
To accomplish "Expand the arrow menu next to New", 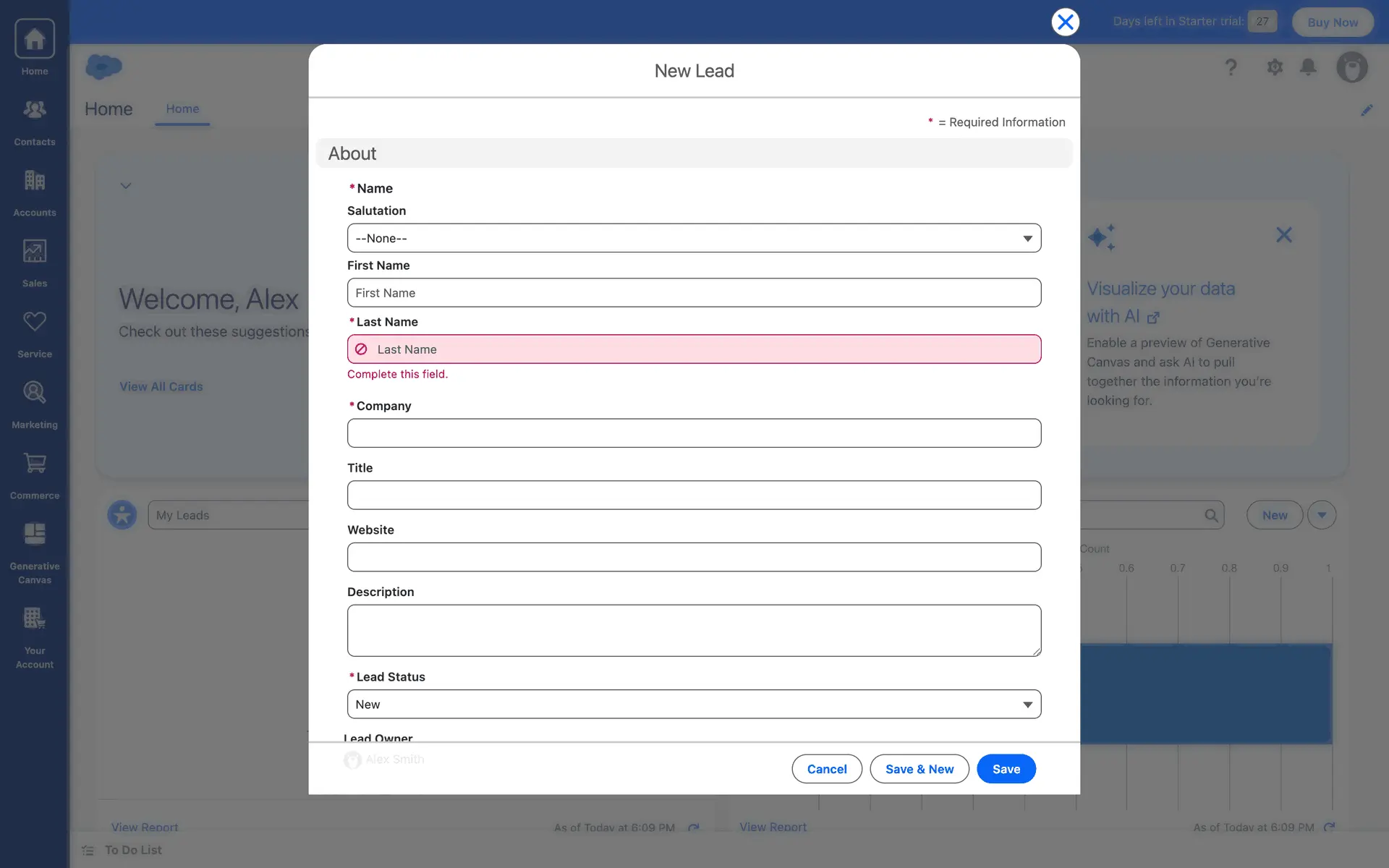I will tap(1322, 515).
